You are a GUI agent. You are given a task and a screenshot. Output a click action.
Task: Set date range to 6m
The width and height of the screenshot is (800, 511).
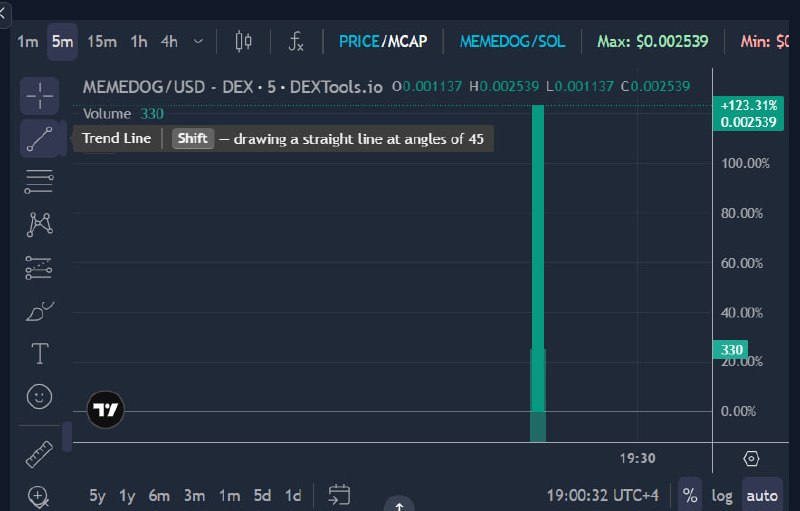(159, 495)
